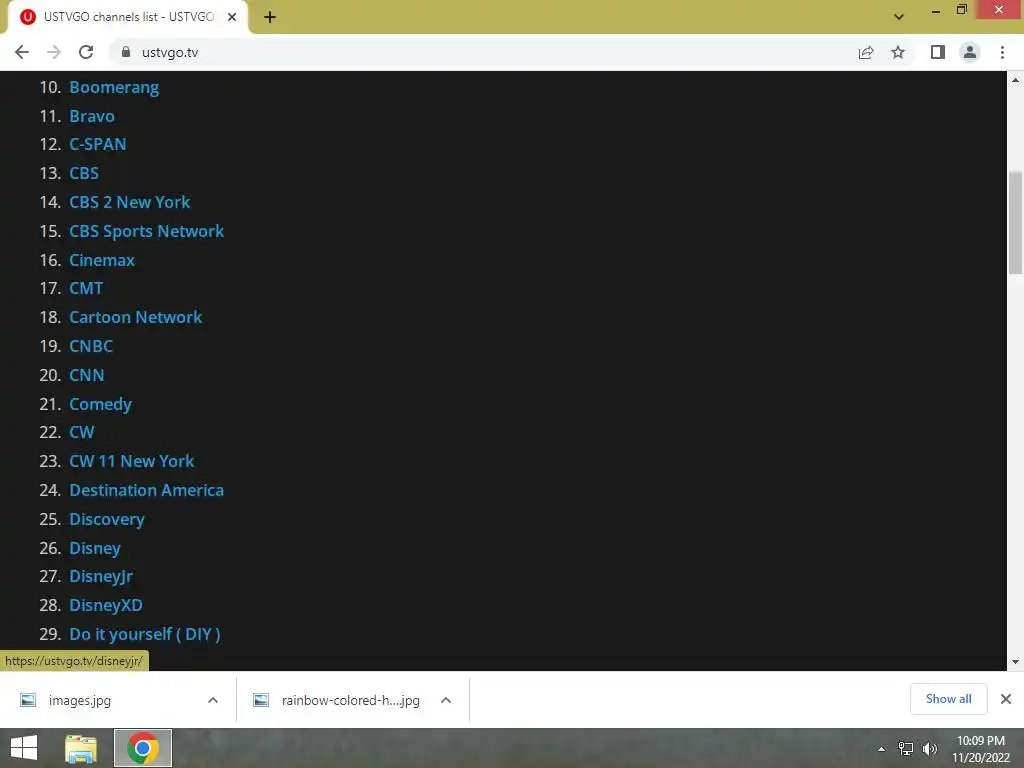Viewport: 1024px width, 768px height.
Task: Click the scrollbar up arrow
Action: point(1015,80)
